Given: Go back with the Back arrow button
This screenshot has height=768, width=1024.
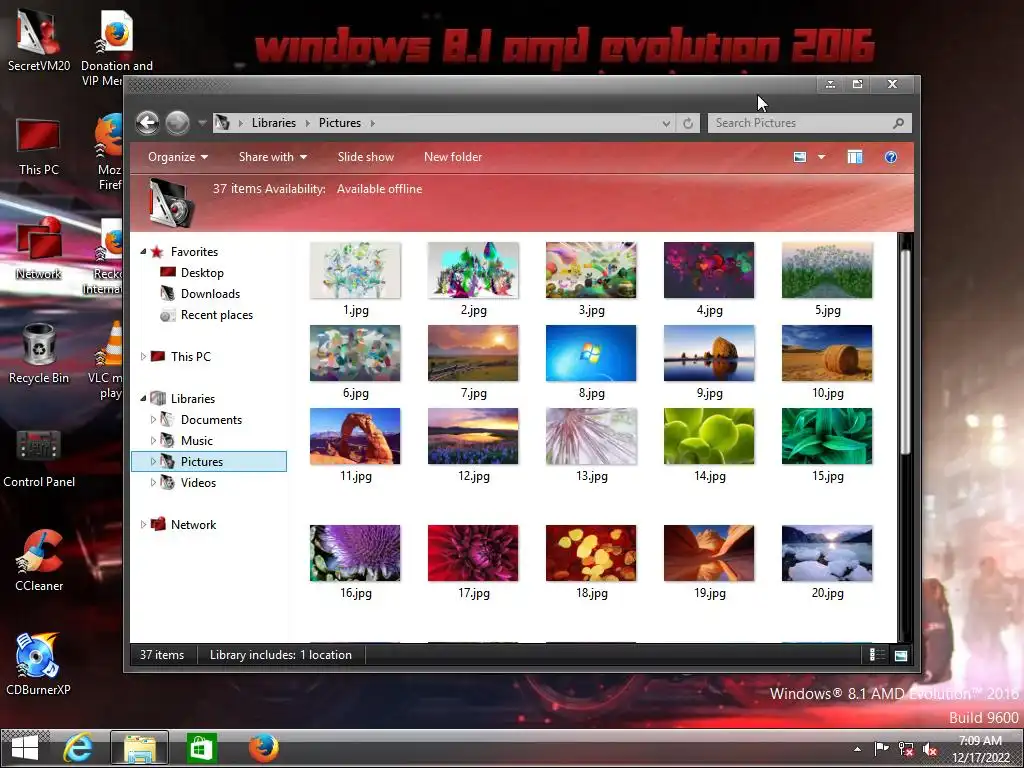Looking at the screenshot, I should (x=148, y=123).
